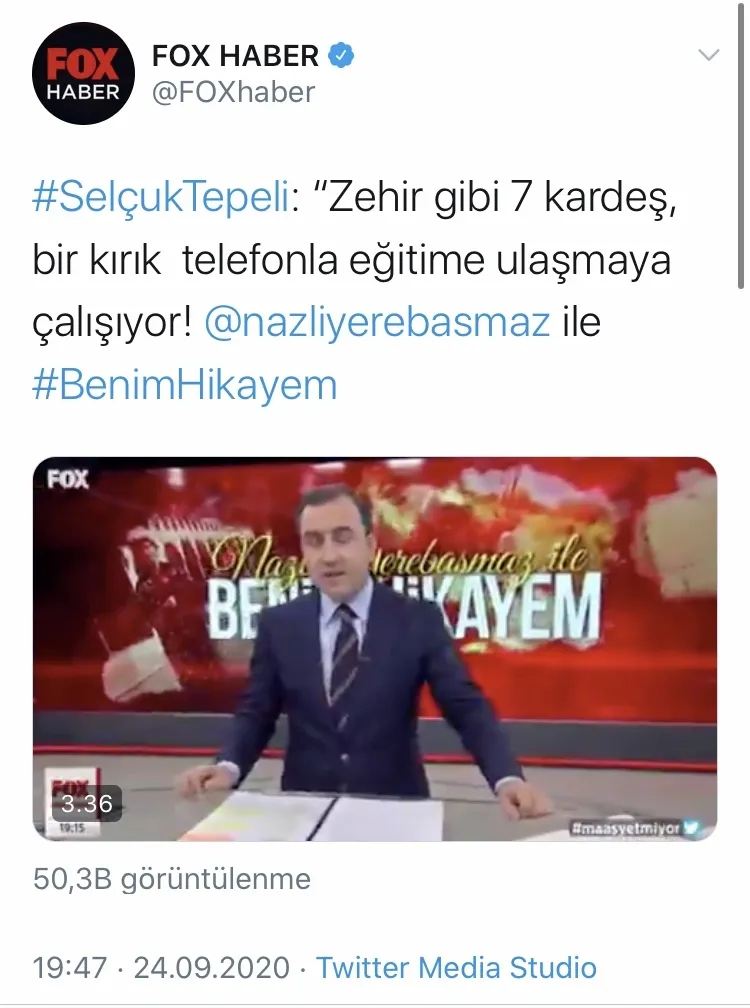Click the 50,3B görüntülenme view count
This screenshot has width=750, height=1008.
(x=172, y=879)
